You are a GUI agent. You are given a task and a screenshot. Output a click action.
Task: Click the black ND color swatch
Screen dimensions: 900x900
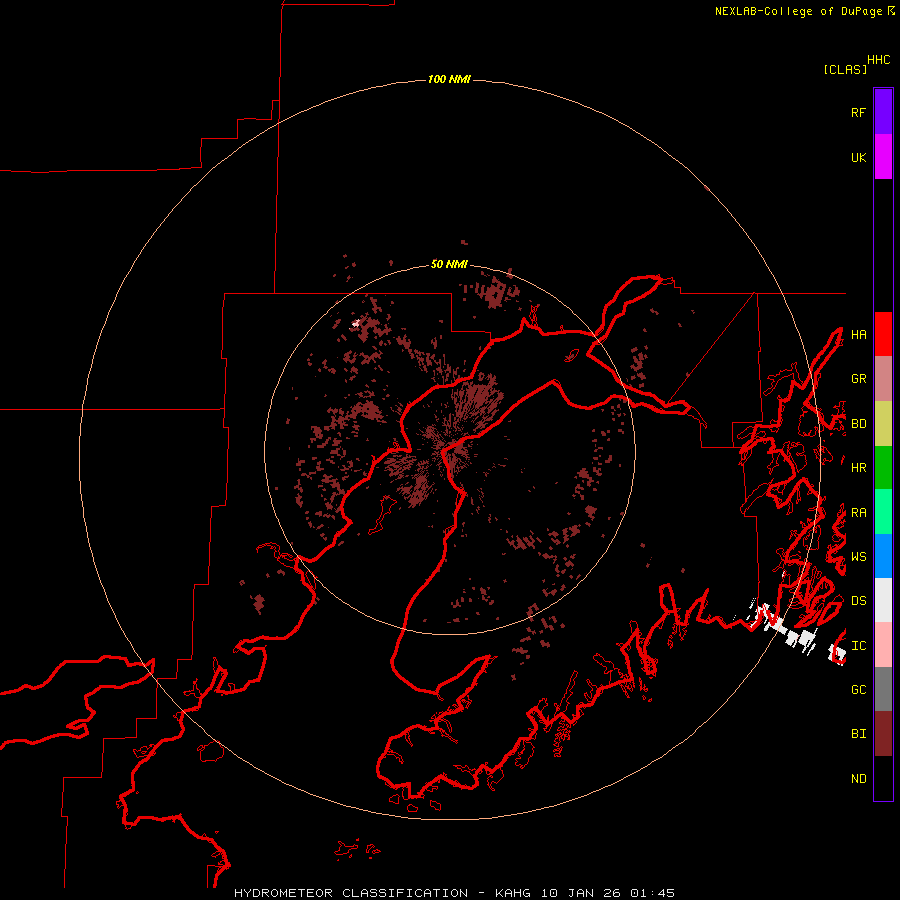pos(883,778)
